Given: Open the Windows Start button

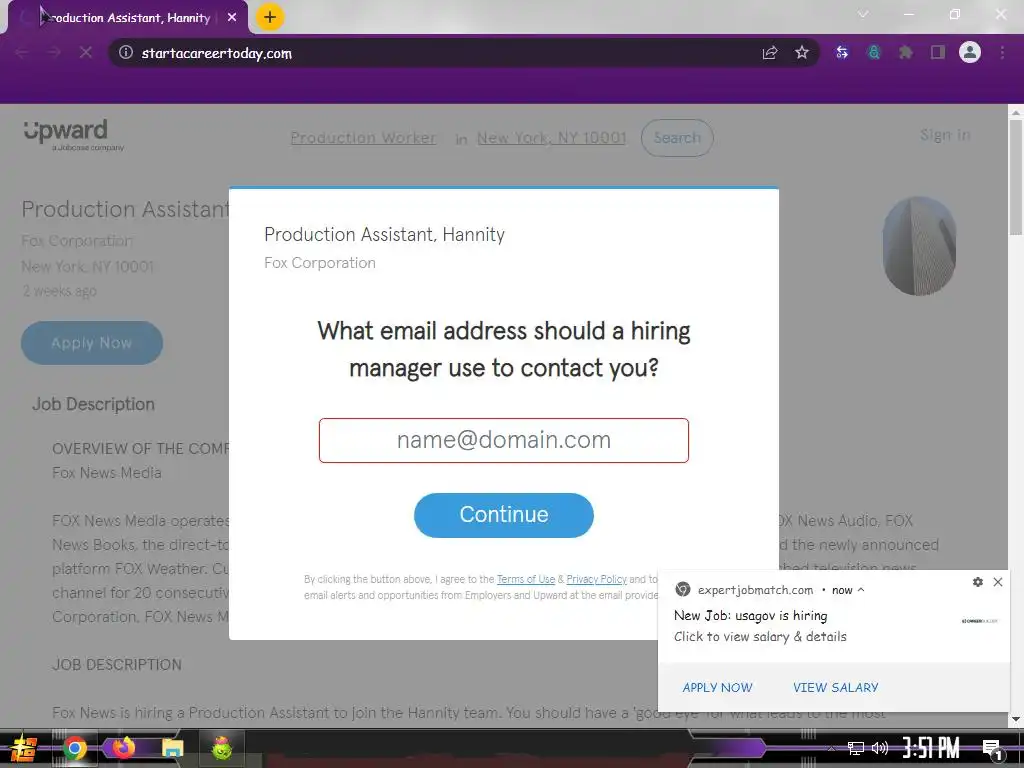Looking at the screenshot, I should (22, 748).
